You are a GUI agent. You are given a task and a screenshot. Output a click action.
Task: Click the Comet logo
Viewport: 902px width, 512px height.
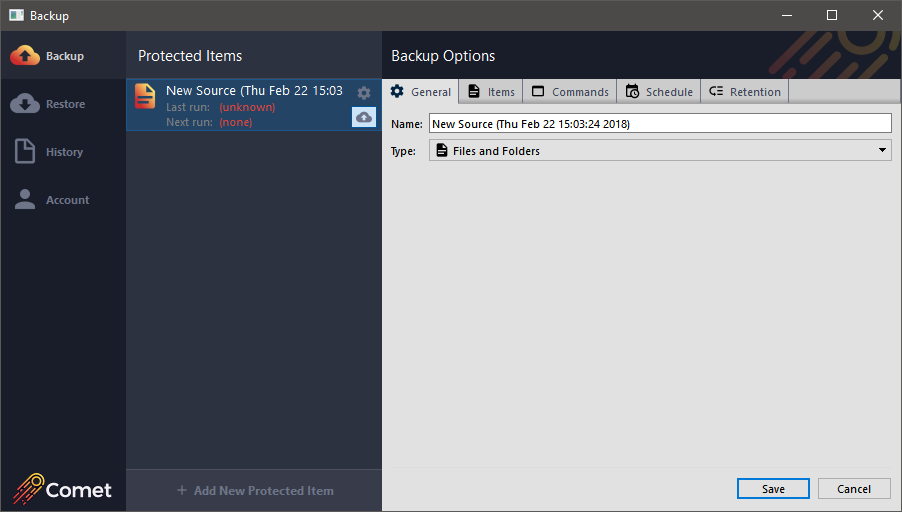63,489
